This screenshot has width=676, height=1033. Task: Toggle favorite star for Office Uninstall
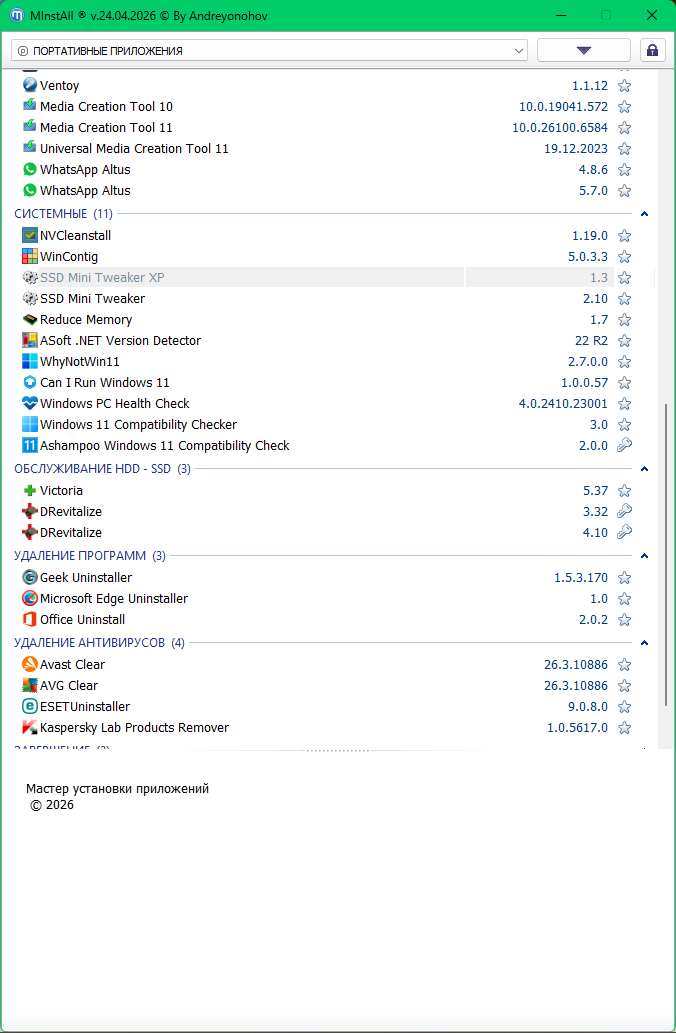click(624, 620)
